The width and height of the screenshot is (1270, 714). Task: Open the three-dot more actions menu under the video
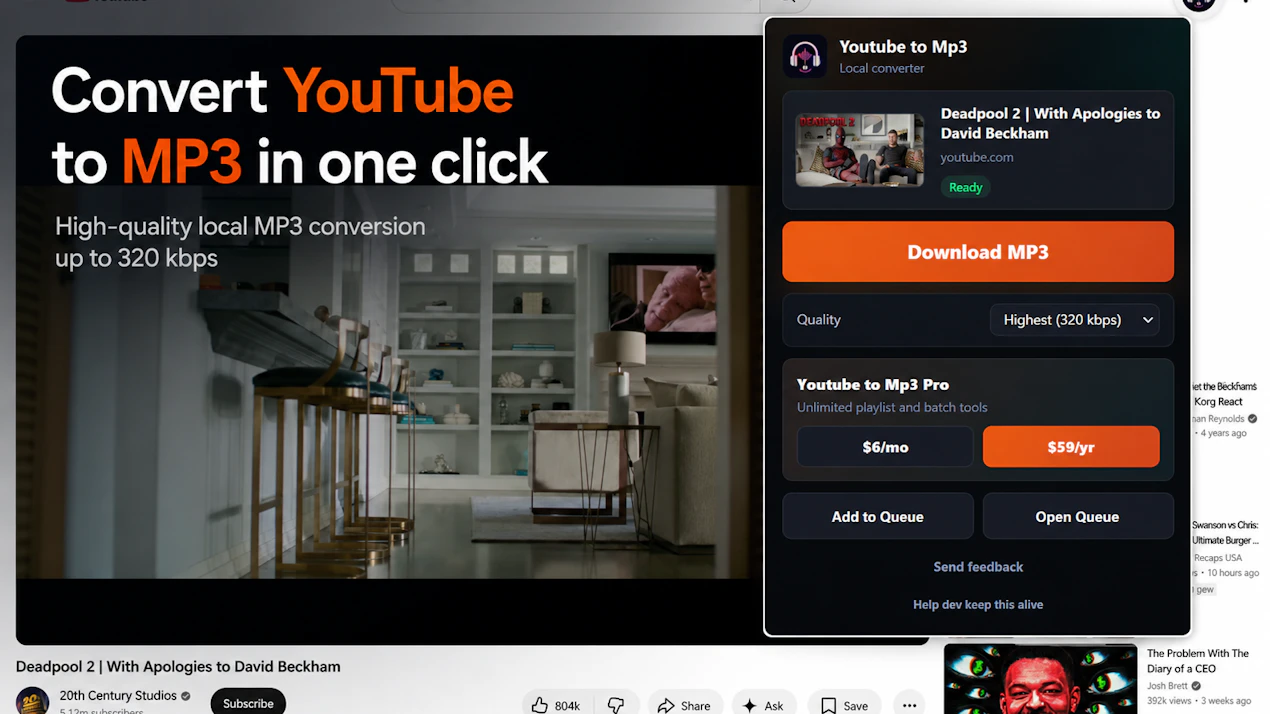909,705
